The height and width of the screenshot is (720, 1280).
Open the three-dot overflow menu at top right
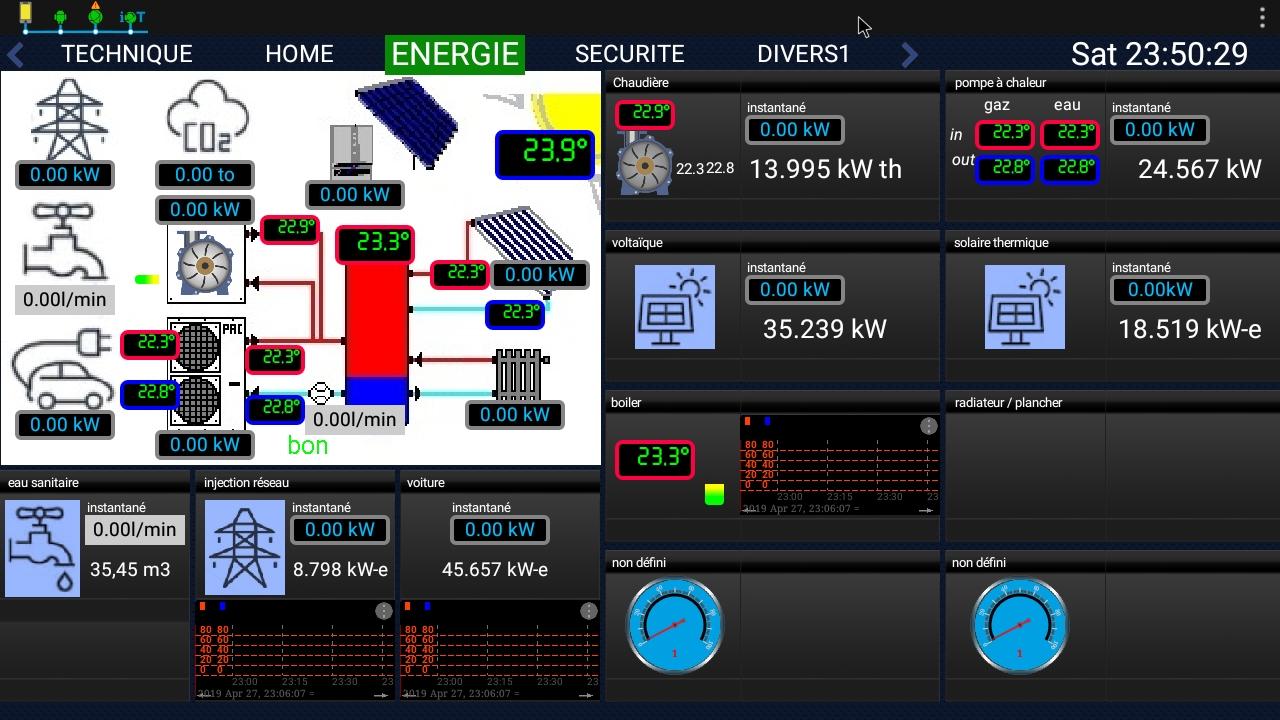pyautogui.click(x=1262, y=18)
